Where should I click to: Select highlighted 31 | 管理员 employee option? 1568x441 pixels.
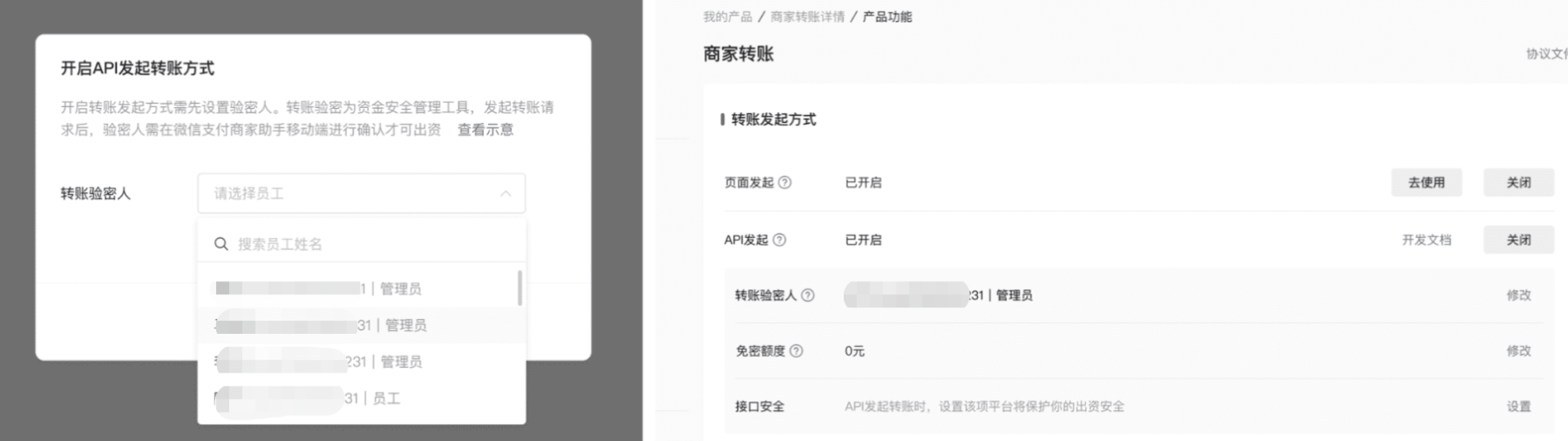click(358, 325)
